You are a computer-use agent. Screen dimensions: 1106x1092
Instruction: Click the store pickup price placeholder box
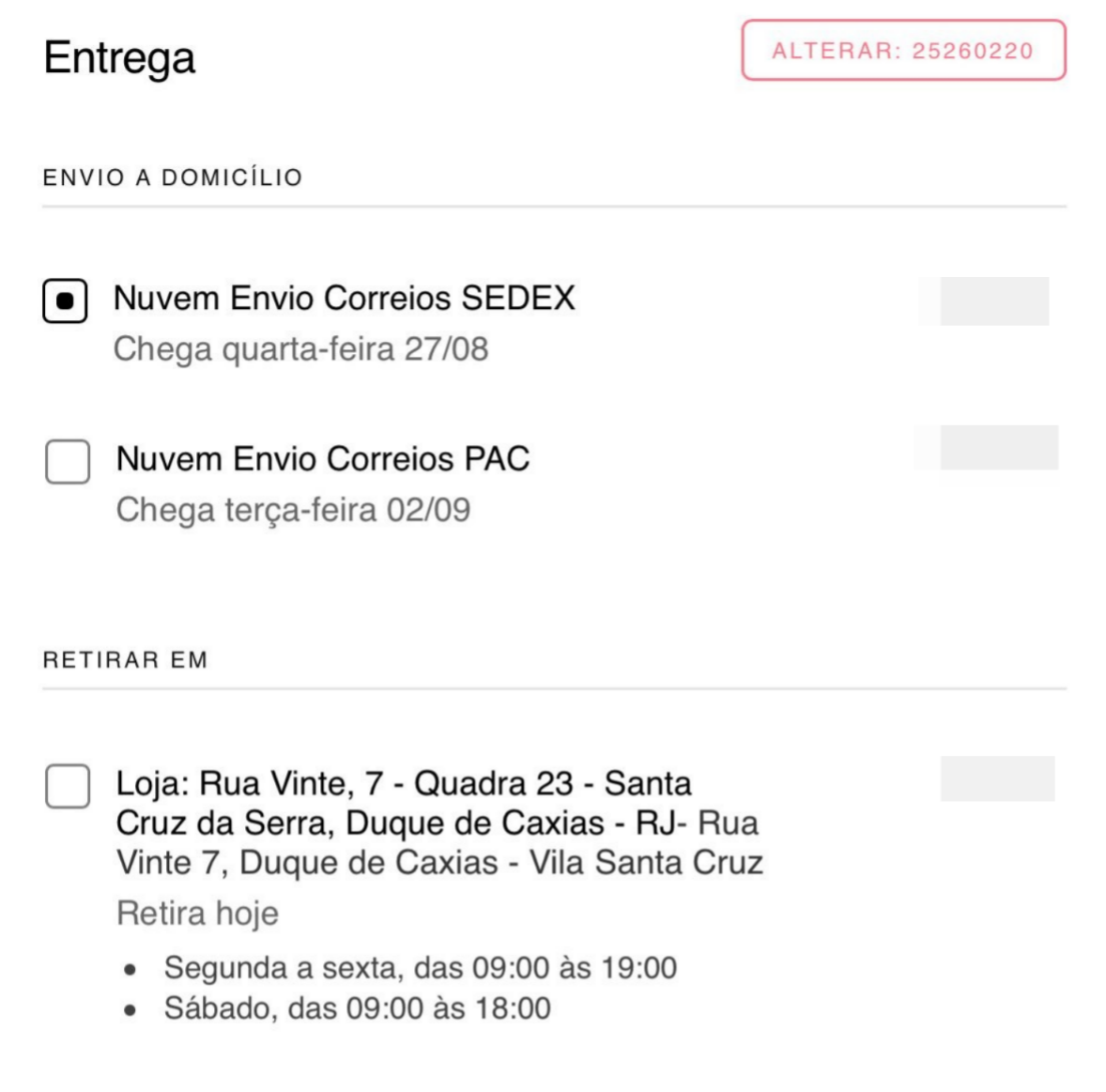997,778
